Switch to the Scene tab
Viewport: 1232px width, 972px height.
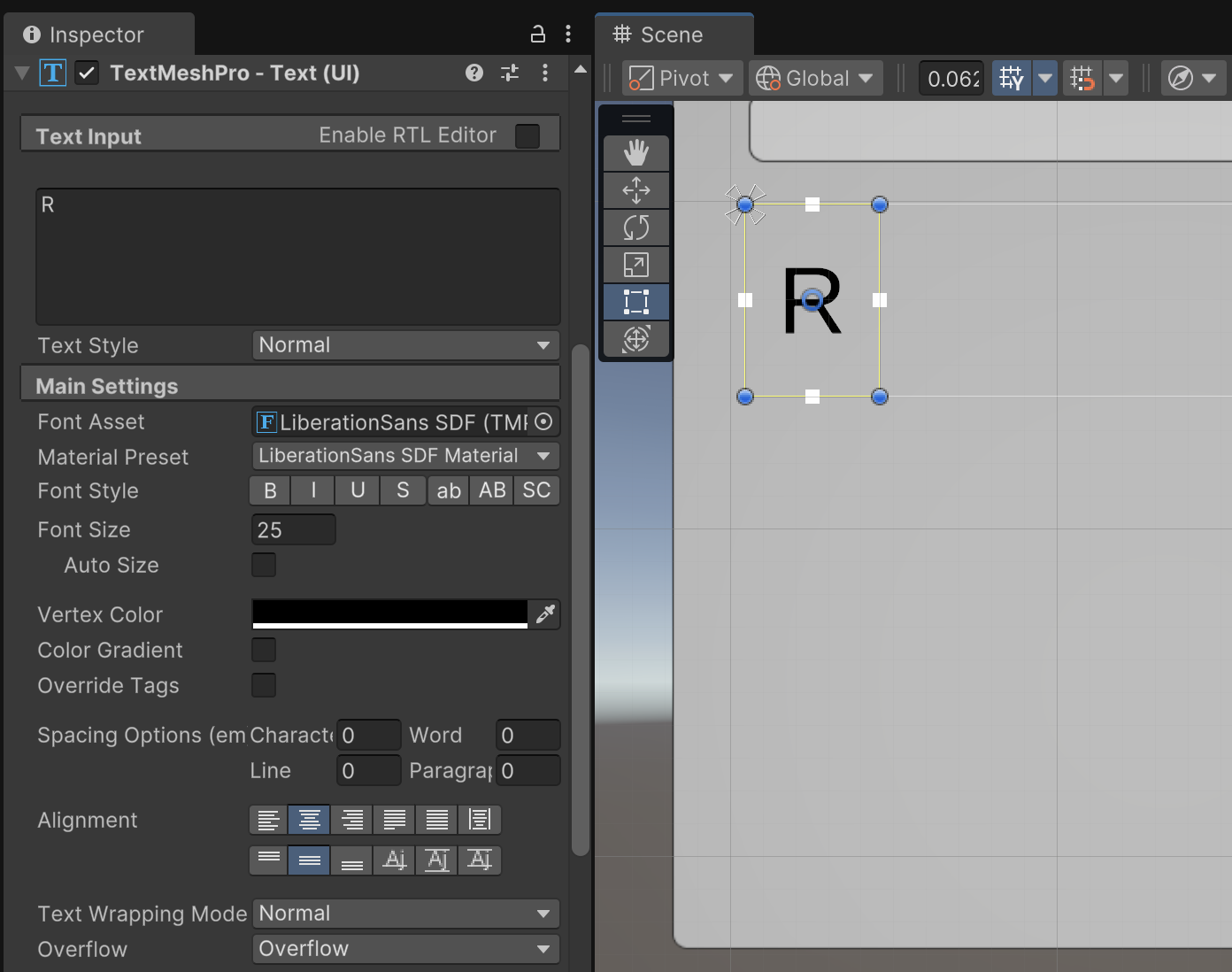pyautogui.click(x=672, y=35)
